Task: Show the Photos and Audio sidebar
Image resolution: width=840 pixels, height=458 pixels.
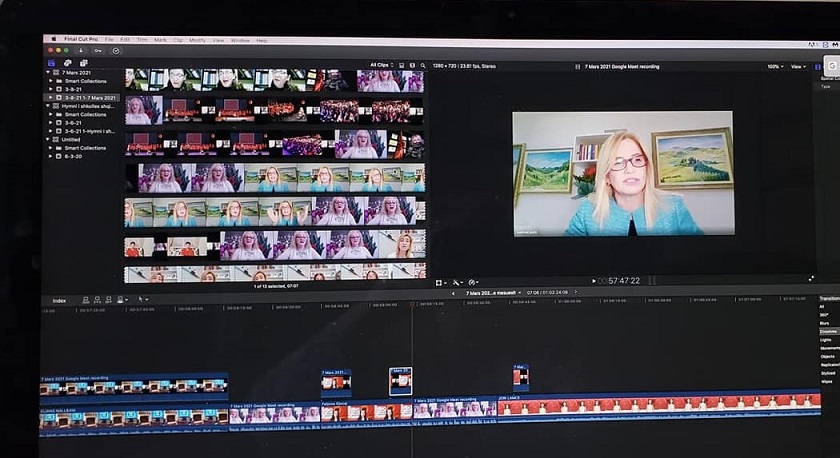Action: 68,63
